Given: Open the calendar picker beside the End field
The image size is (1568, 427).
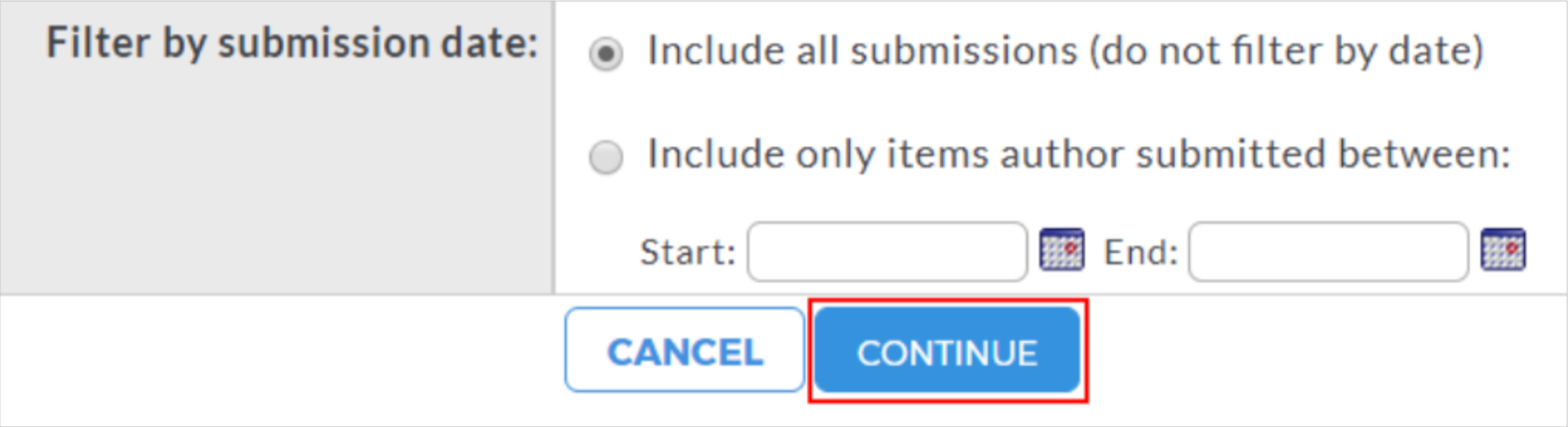Looking at the screenshot, I should 1503,250.
